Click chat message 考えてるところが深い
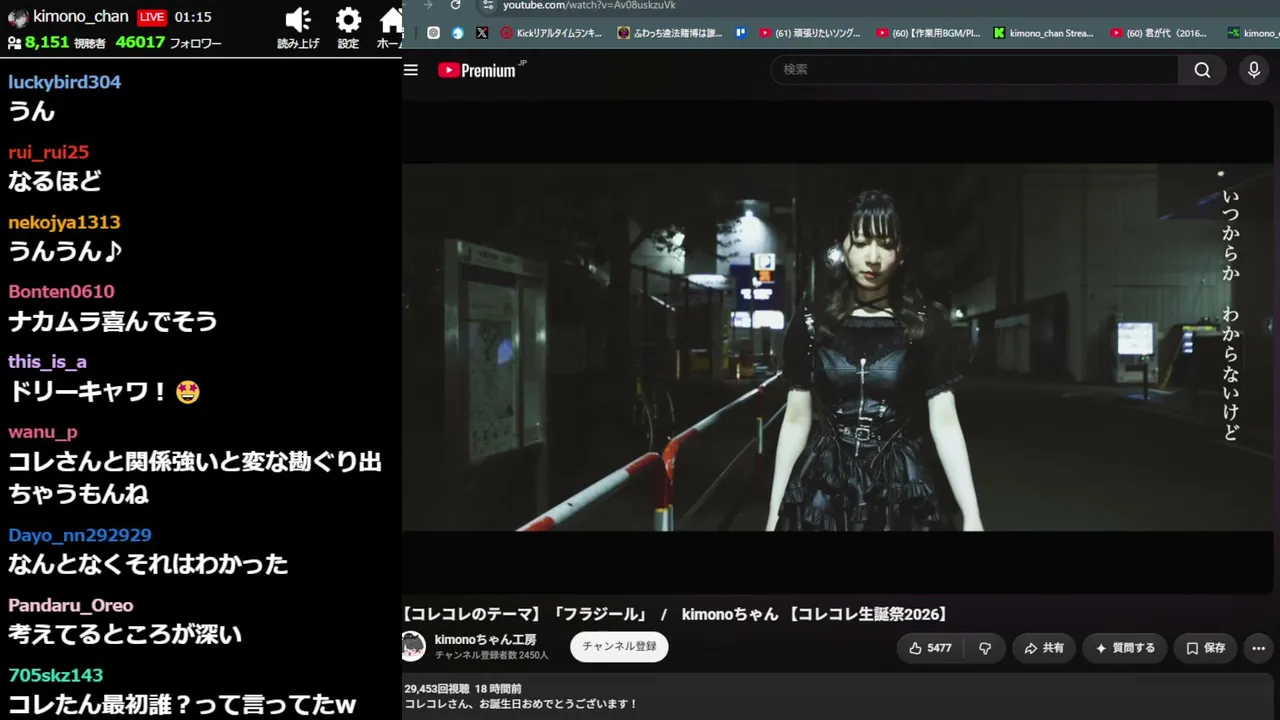 125,634
